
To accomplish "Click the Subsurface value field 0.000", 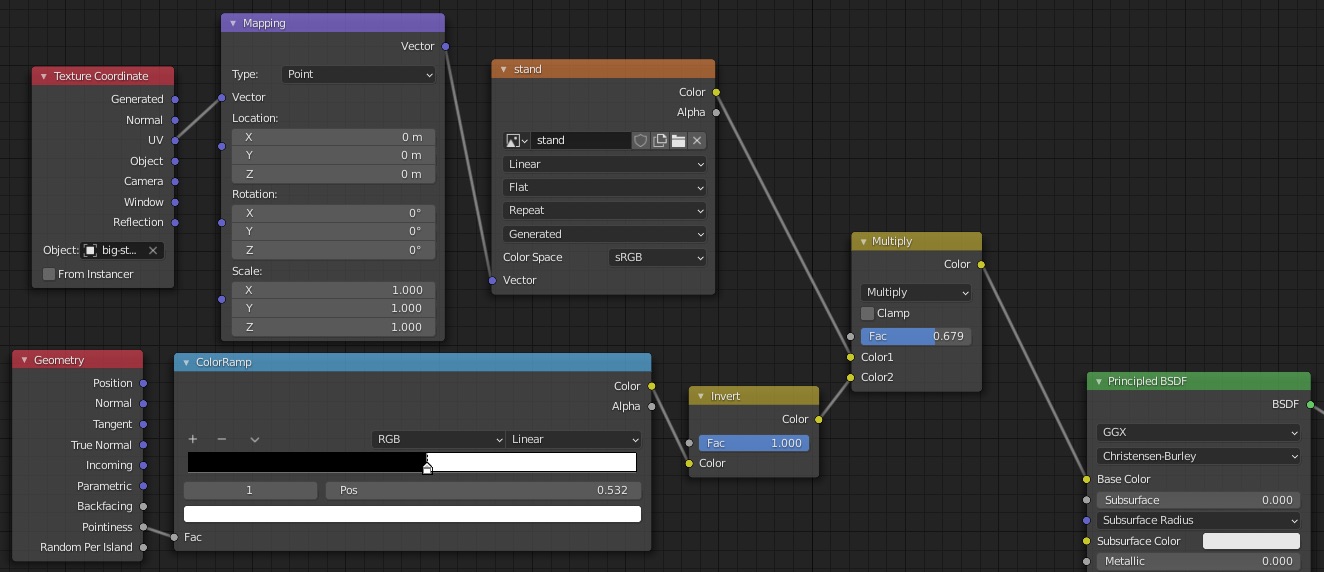I will point(1198,500).
